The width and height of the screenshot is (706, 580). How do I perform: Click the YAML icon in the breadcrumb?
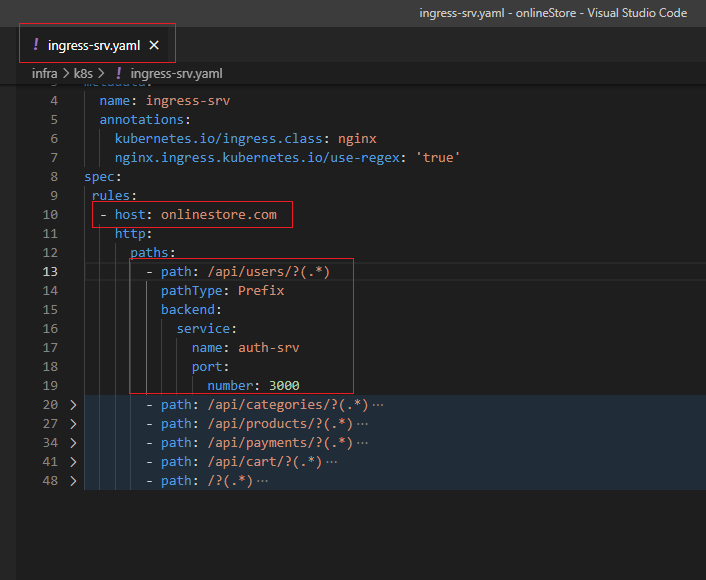[x=119, y=74]
